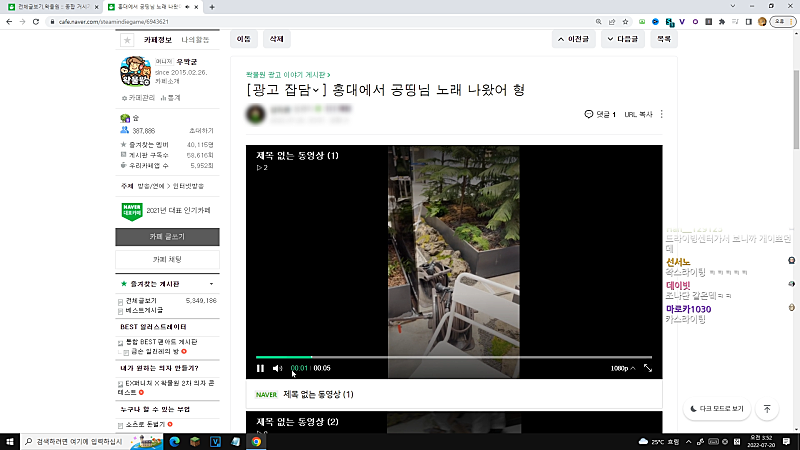Select the 카페정보 tab
Viewport: 800px width, 450px height.
pyautogui.click(x=158, y=40)
